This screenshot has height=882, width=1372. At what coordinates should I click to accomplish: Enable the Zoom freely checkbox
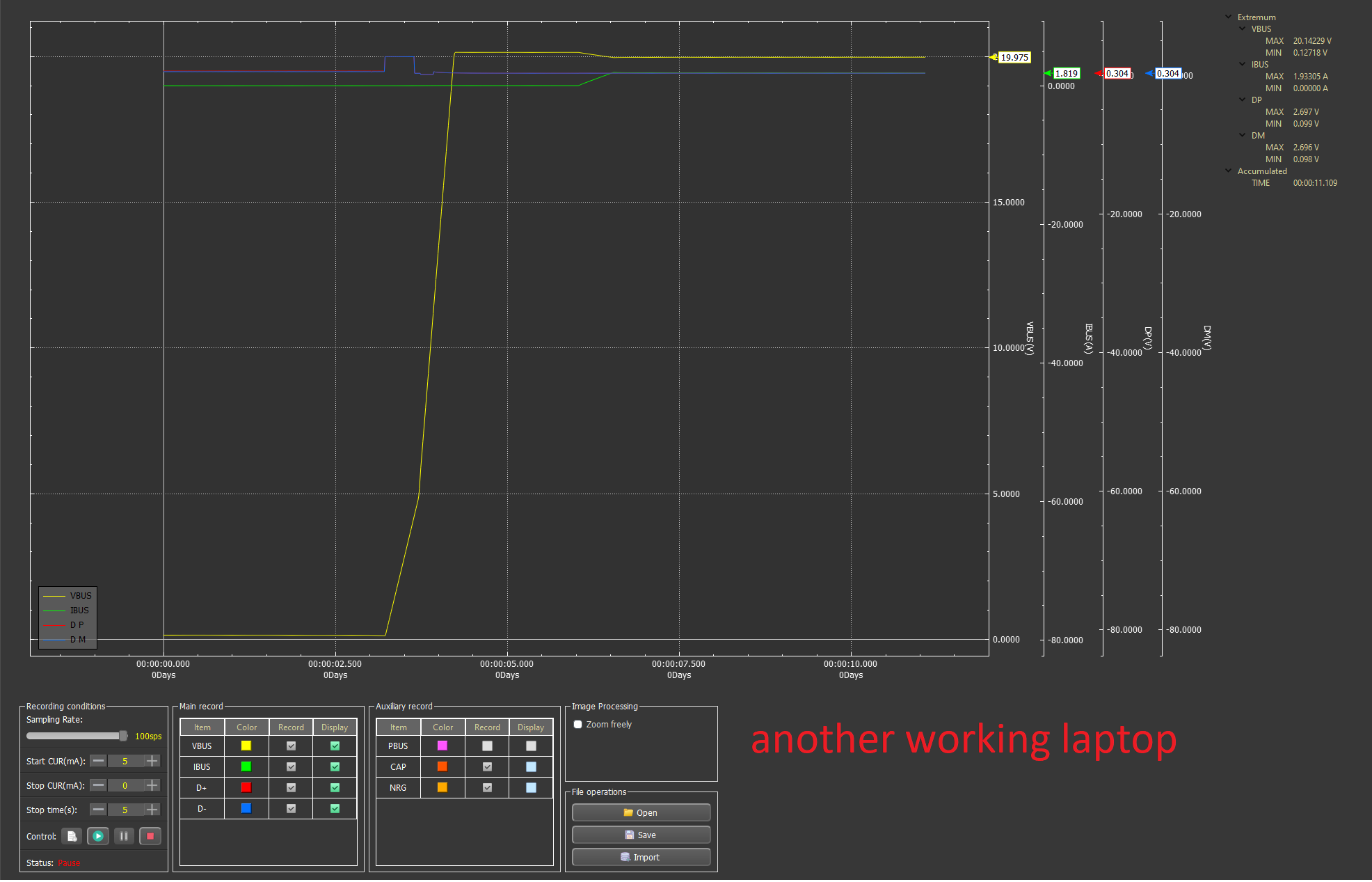[x=577, y=725]
